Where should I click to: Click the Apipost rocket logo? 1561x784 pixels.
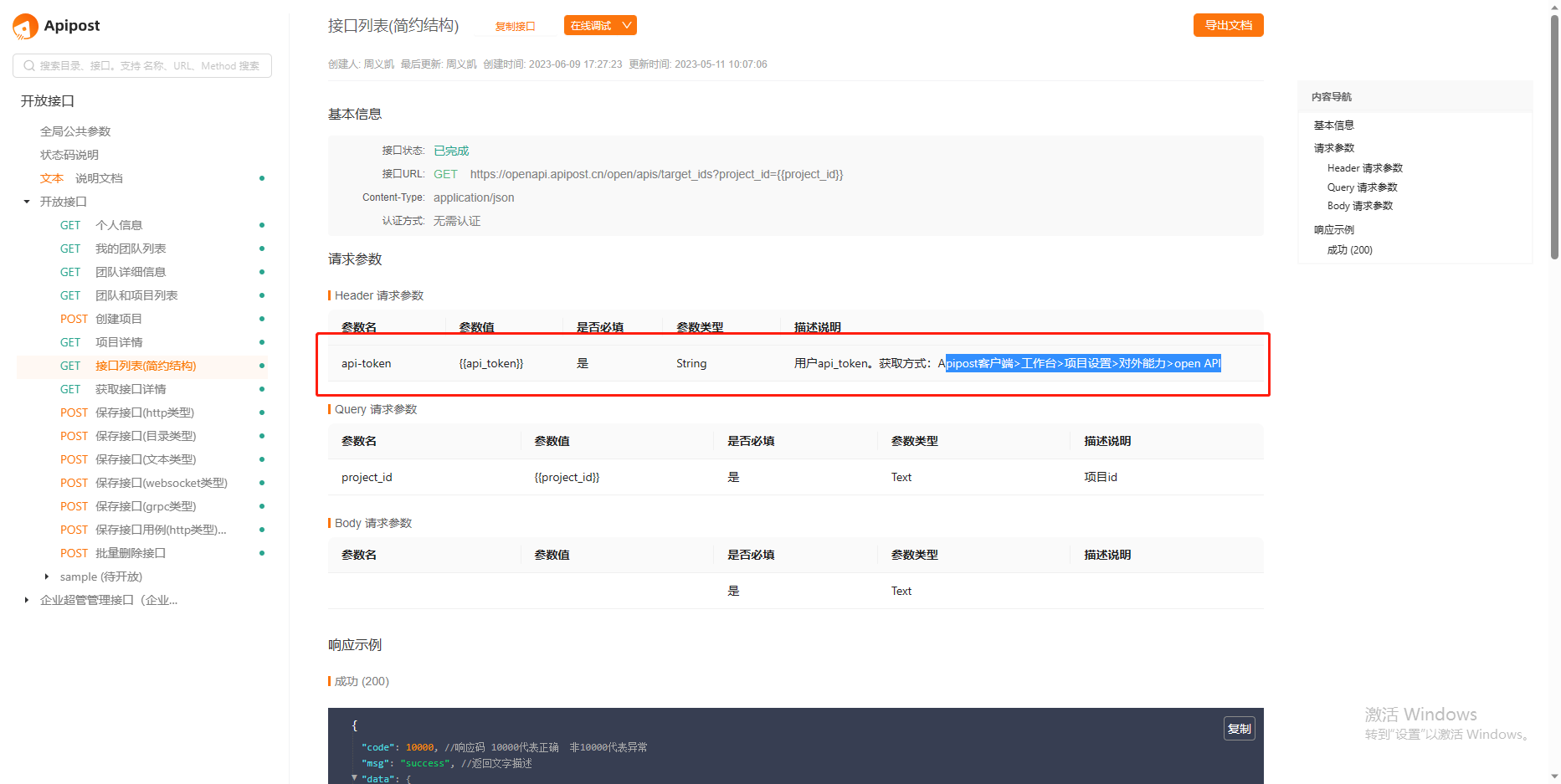pos(26,27)
